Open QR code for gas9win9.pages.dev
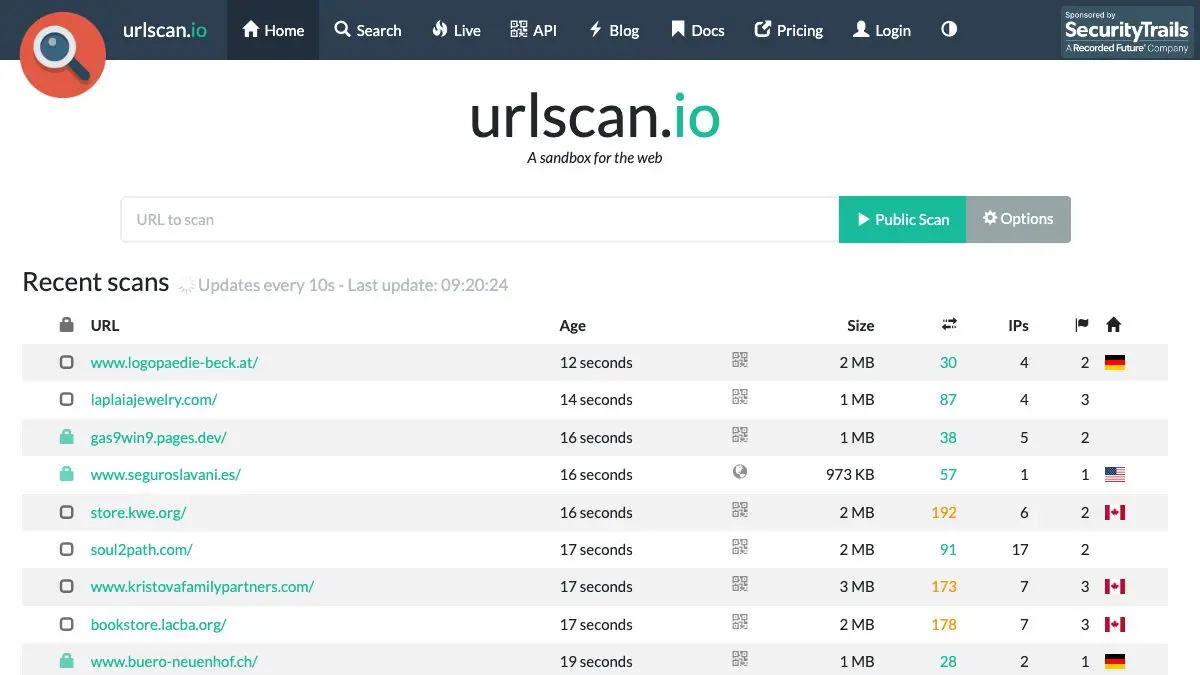This screenshot has height=675, width=1200. point(740,435)
